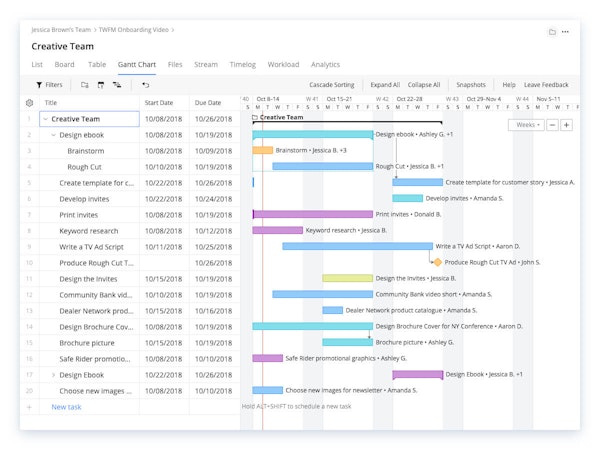Click the New task link
The image size is (600, 450).
[x=67, y=407]
